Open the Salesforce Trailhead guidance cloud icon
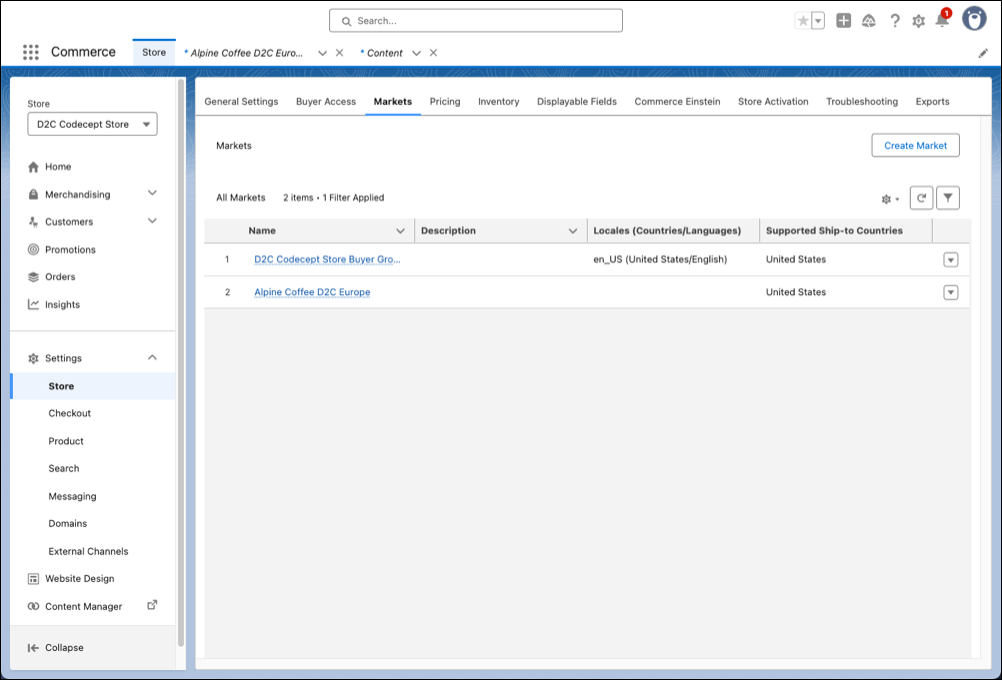Screen dimensions: 1002x680 click(868, 21)
